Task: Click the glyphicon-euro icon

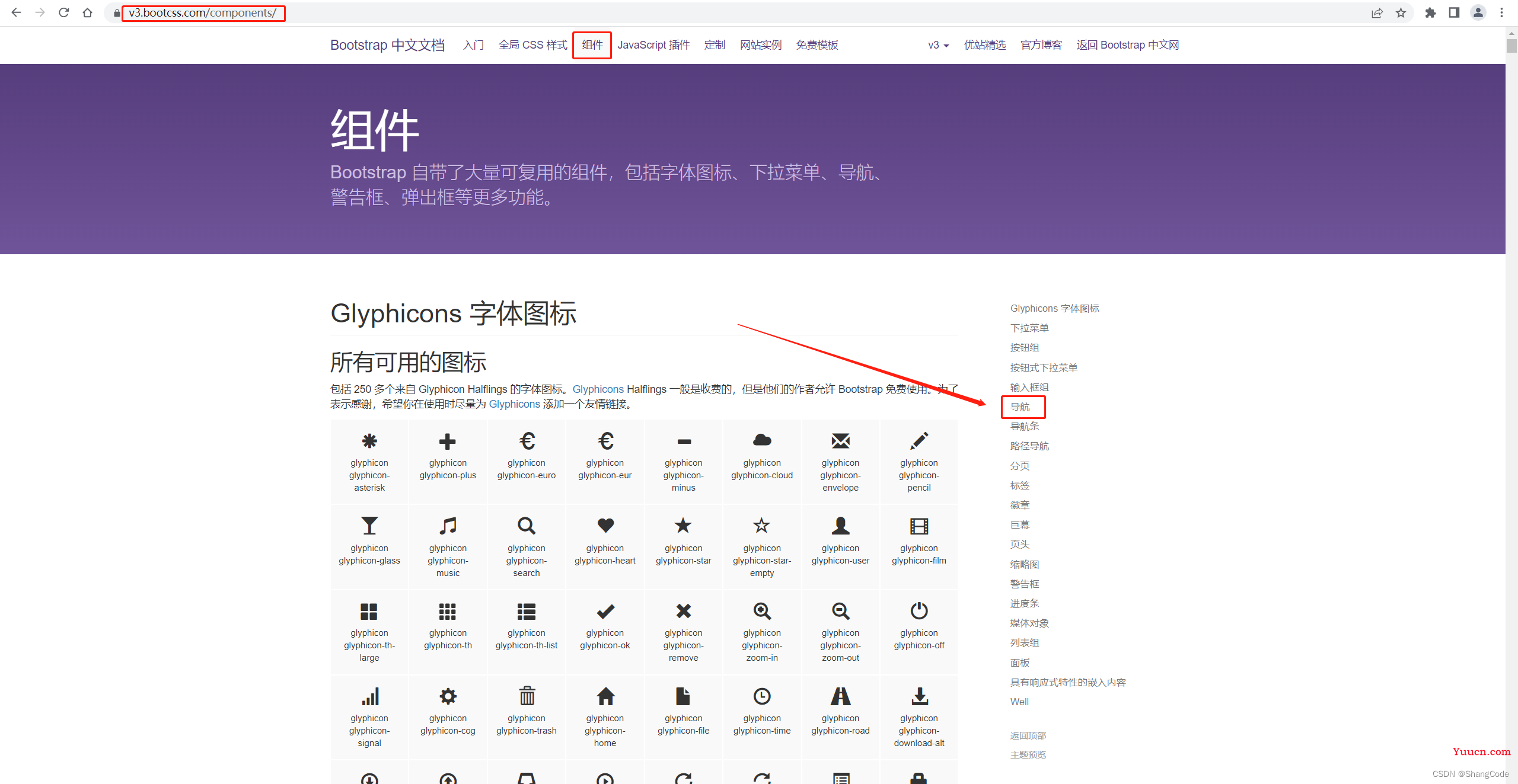Action: [x=527, y=441]
